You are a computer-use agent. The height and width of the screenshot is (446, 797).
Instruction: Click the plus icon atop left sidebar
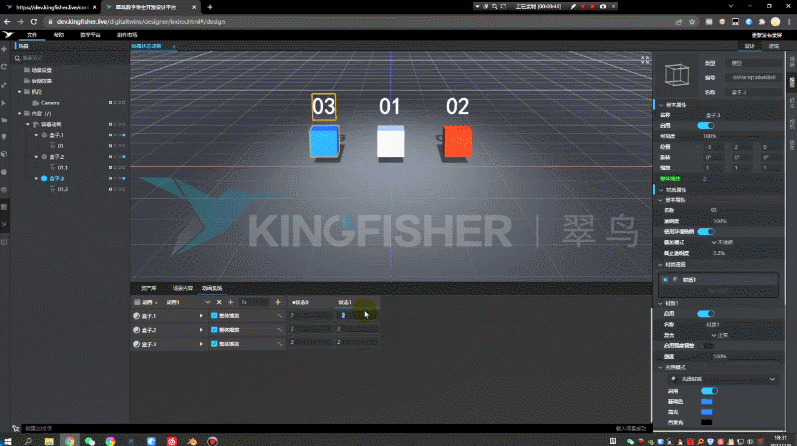tap(4, 49)
